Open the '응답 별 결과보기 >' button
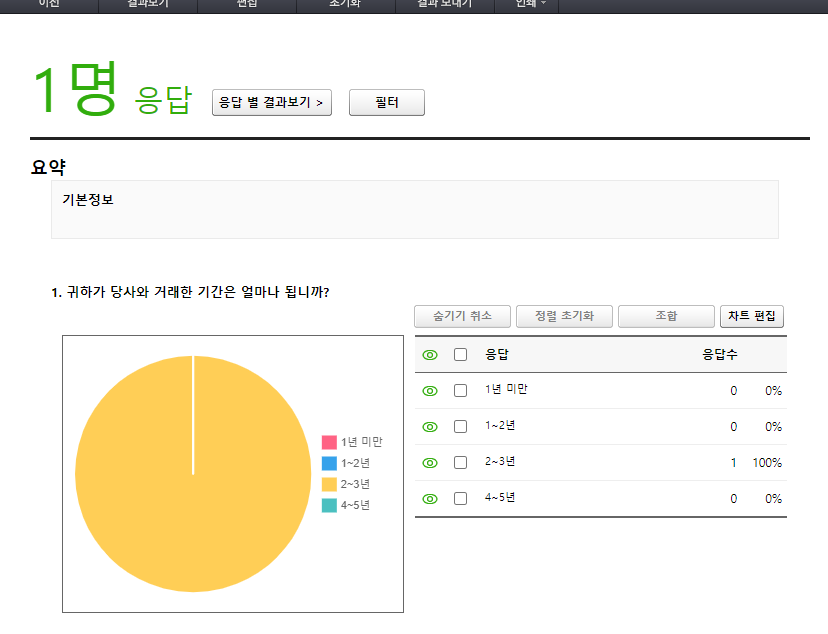The image size is (828, 634). pos(272,103)
